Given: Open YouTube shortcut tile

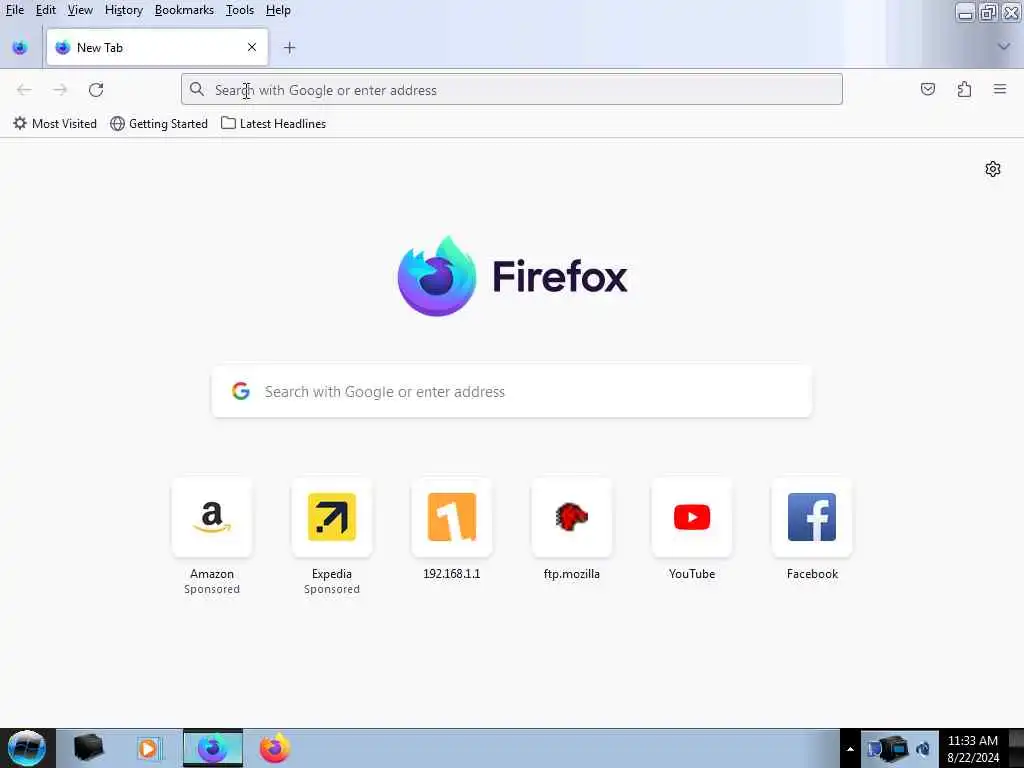Looking at the screenshot, I should coord(692,517).
